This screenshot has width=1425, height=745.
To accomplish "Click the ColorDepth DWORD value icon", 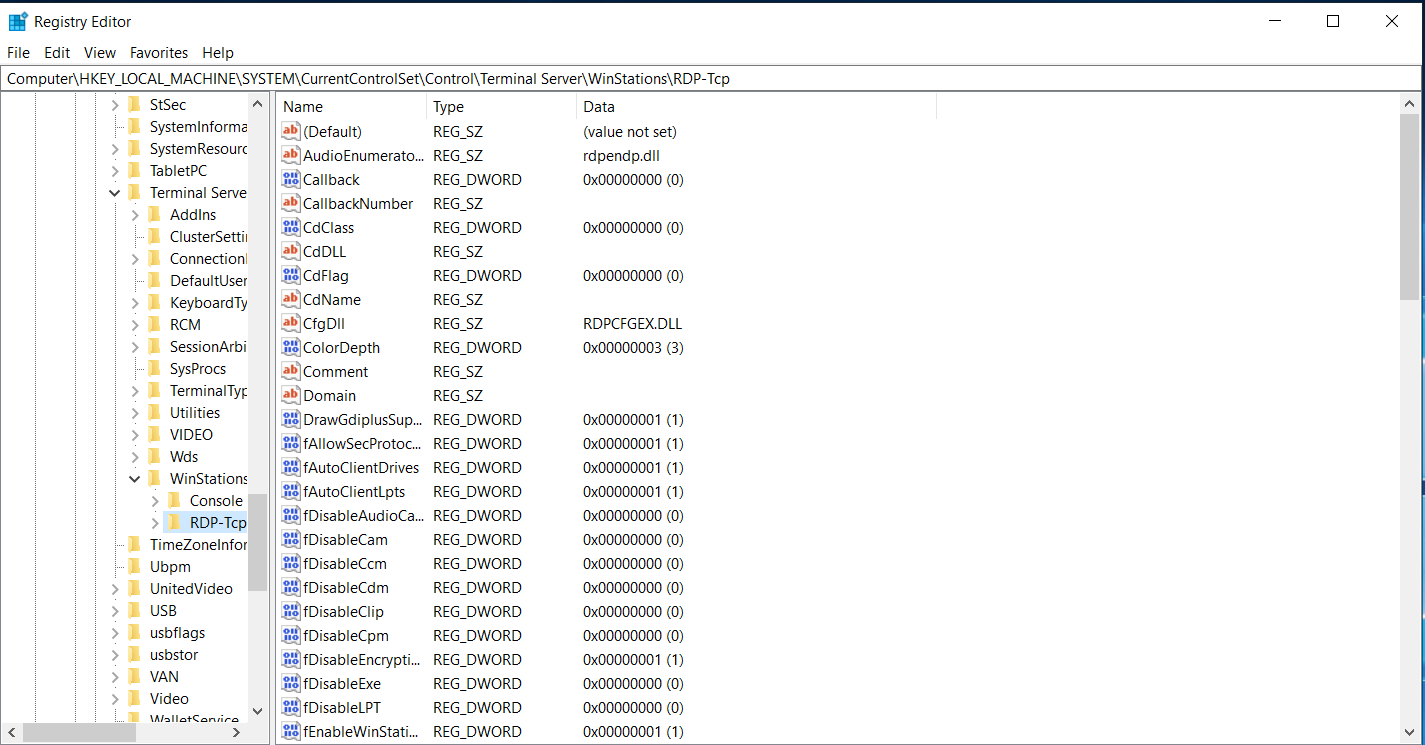I will tap(291, 348).
